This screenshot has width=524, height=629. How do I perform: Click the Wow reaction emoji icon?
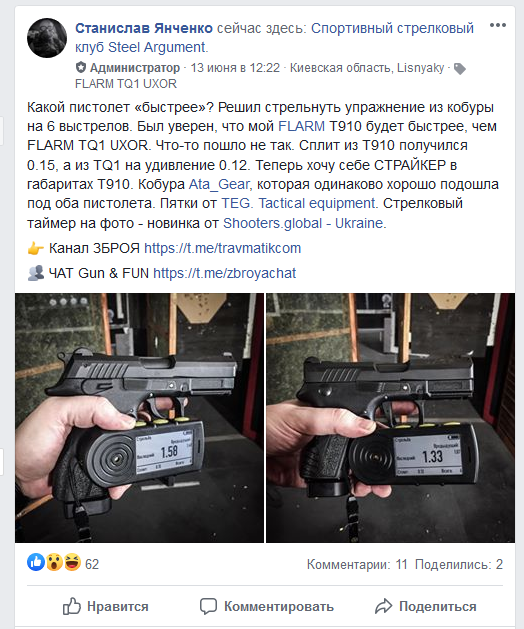[54, 562]
